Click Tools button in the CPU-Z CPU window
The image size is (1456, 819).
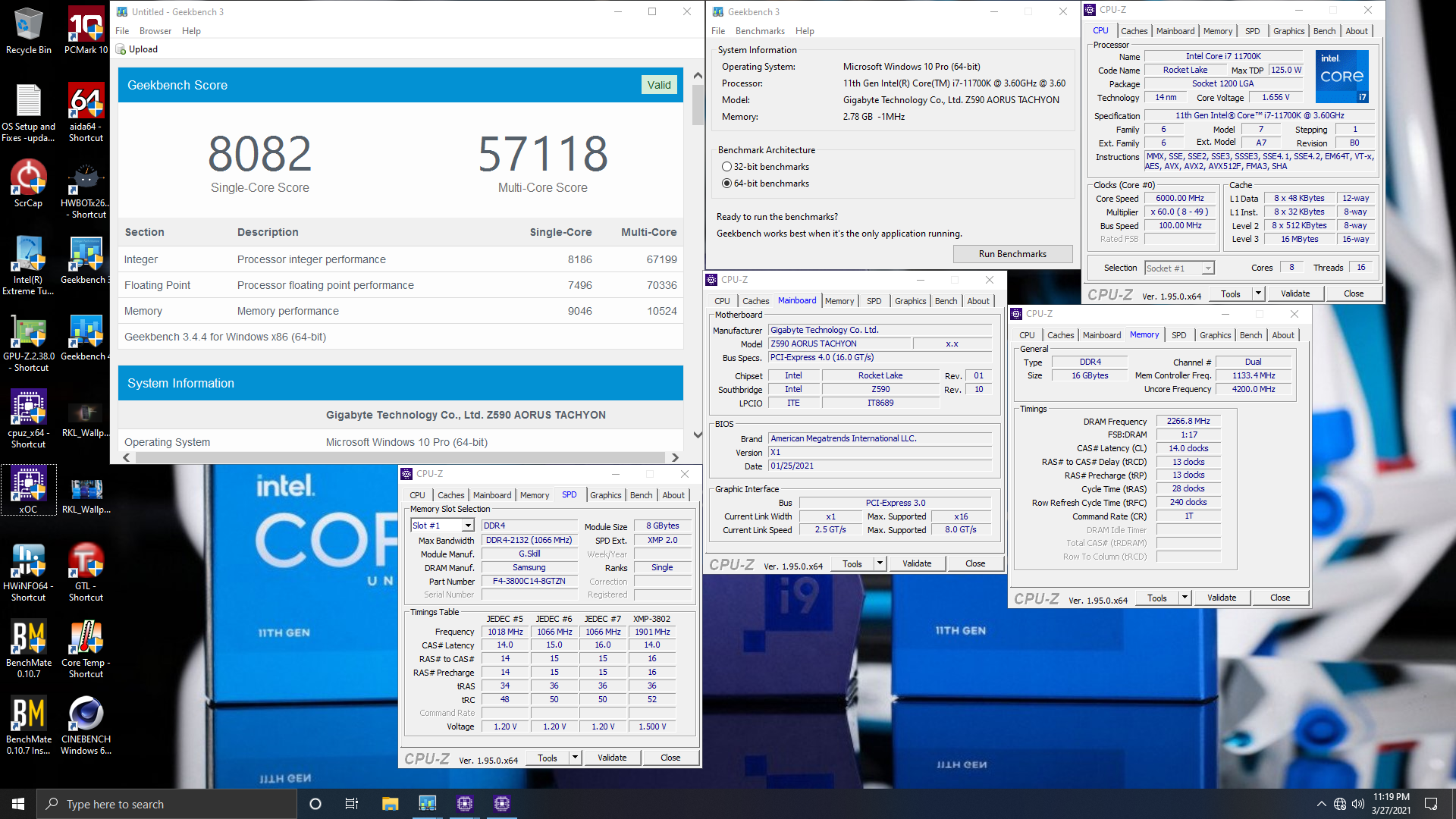[x=1230, y=293]
